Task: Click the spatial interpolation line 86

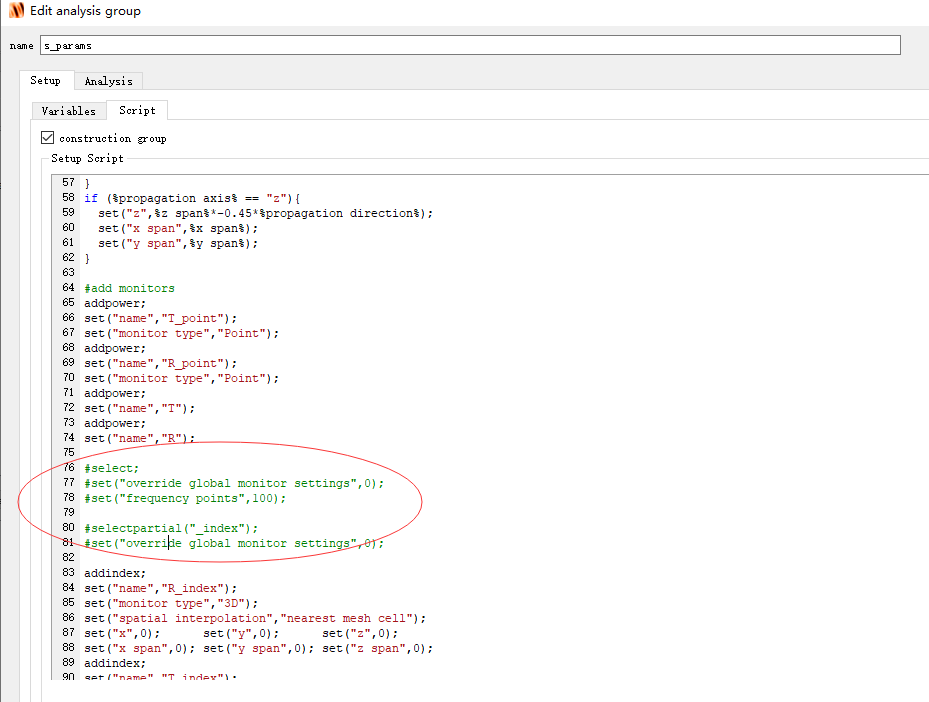Action: [255, 618]
